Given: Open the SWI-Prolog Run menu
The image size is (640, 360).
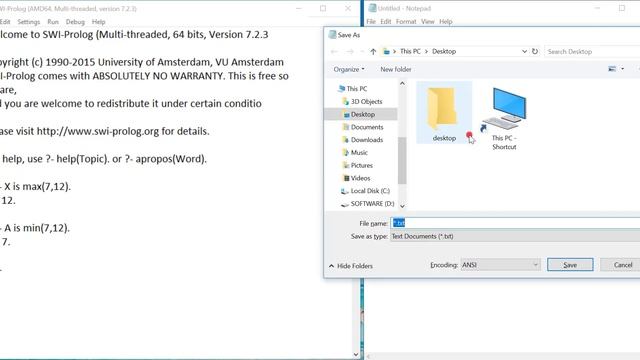Looking at the screenshot, I should pyautogui.click(x=53, y=22).
